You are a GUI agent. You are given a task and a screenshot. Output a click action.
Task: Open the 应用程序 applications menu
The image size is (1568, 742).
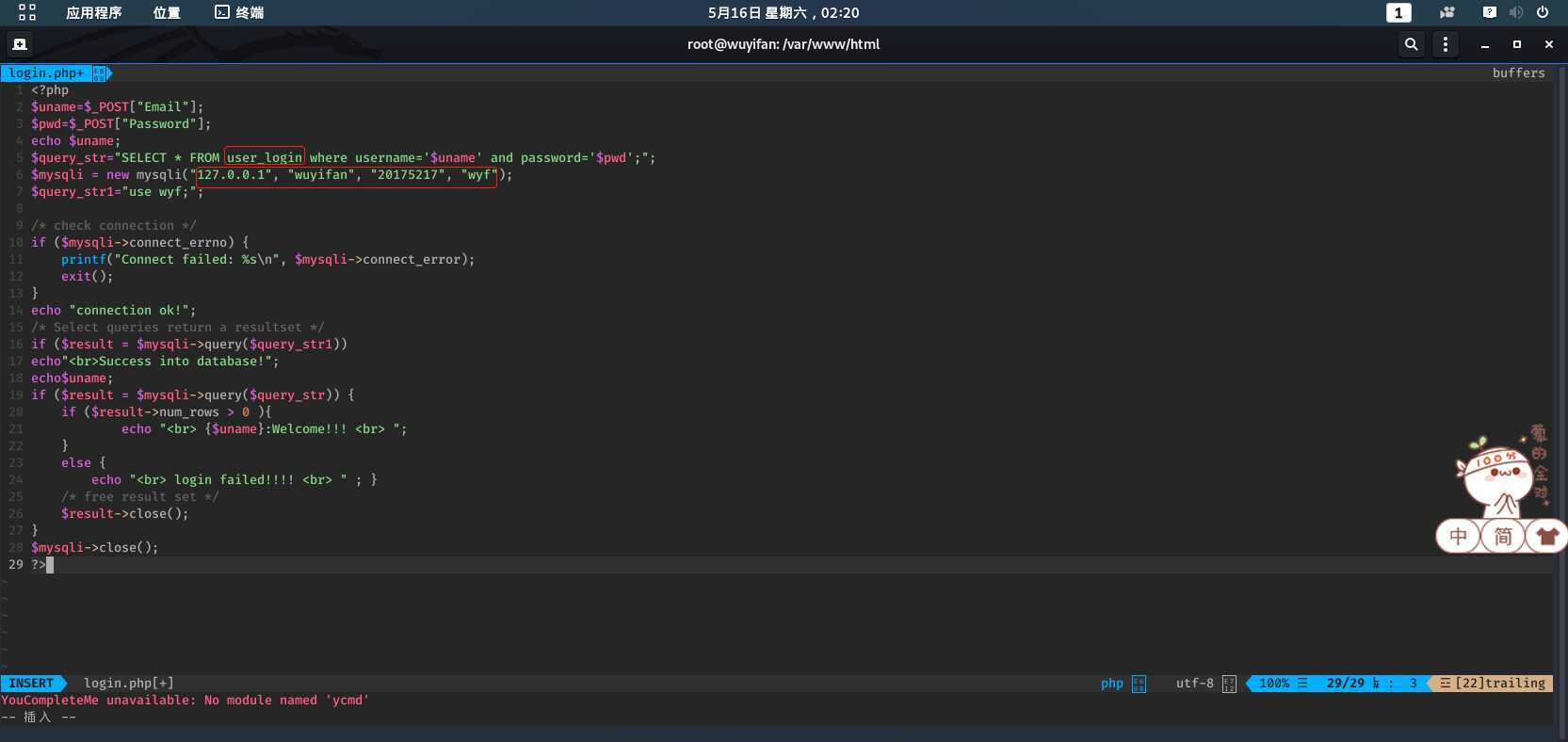[93, 12]
